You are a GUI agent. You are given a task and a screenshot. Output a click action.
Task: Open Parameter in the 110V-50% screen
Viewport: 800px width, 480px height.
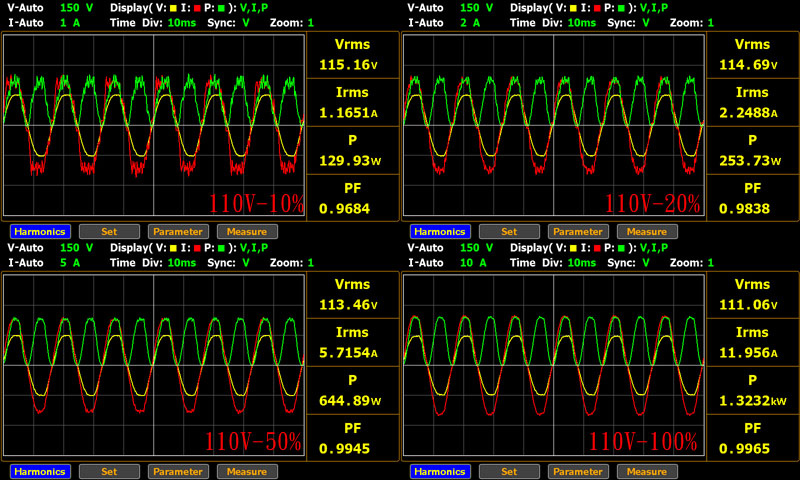coord(178,471)
